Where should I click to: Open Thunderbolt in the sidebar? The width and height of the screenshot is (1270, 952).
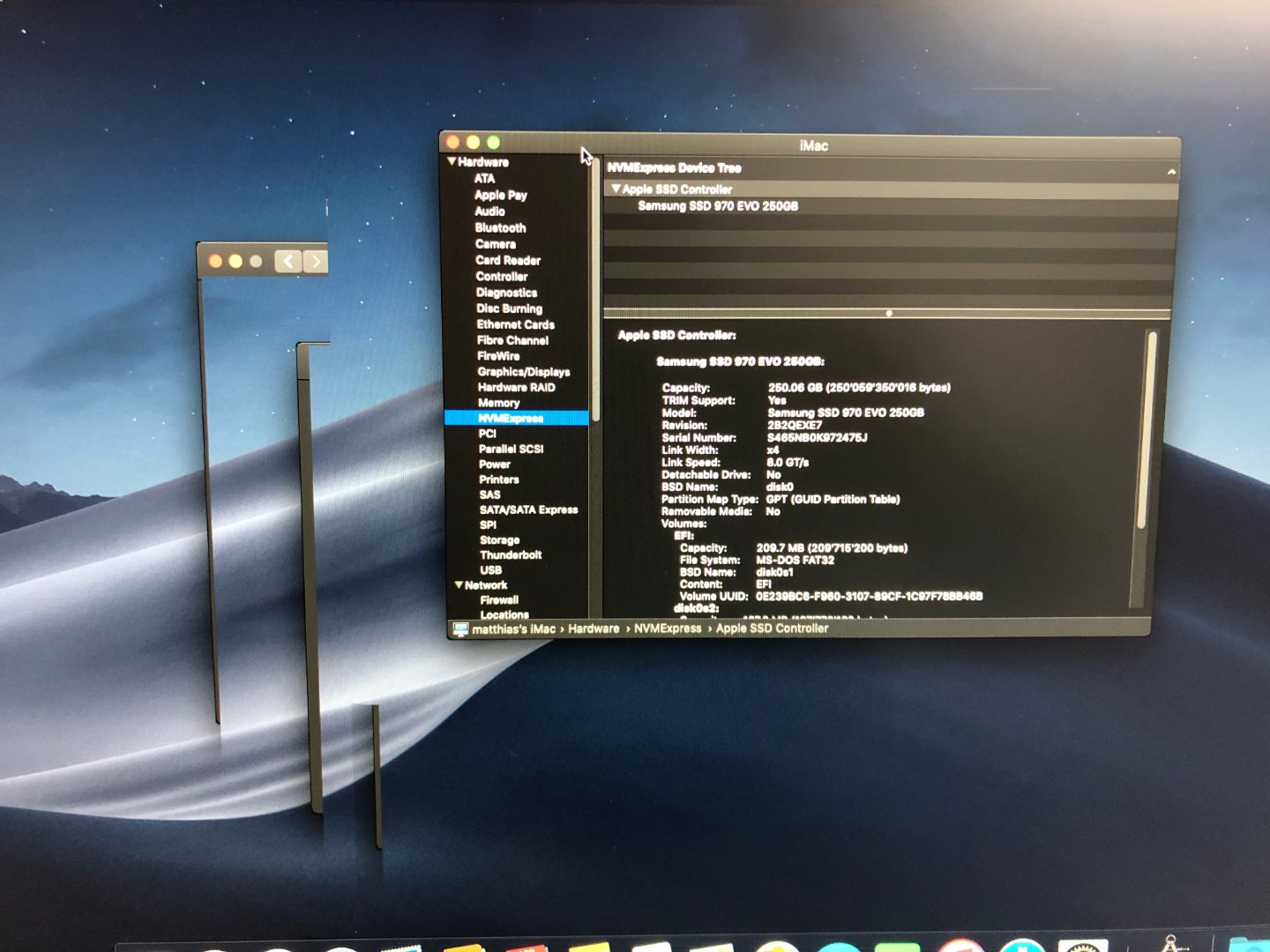coord(510,554)
